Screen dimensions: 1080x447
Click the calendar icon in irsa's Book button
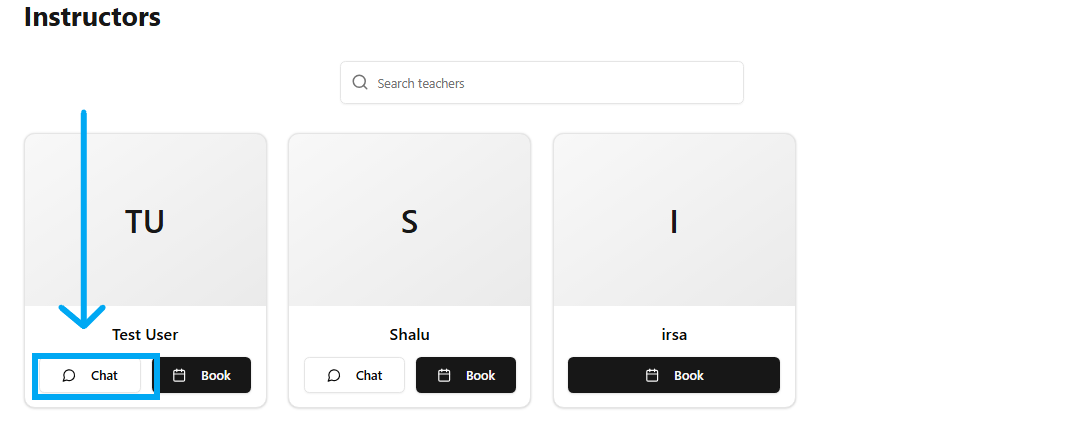pyautogui.click(x=652, y=376)
